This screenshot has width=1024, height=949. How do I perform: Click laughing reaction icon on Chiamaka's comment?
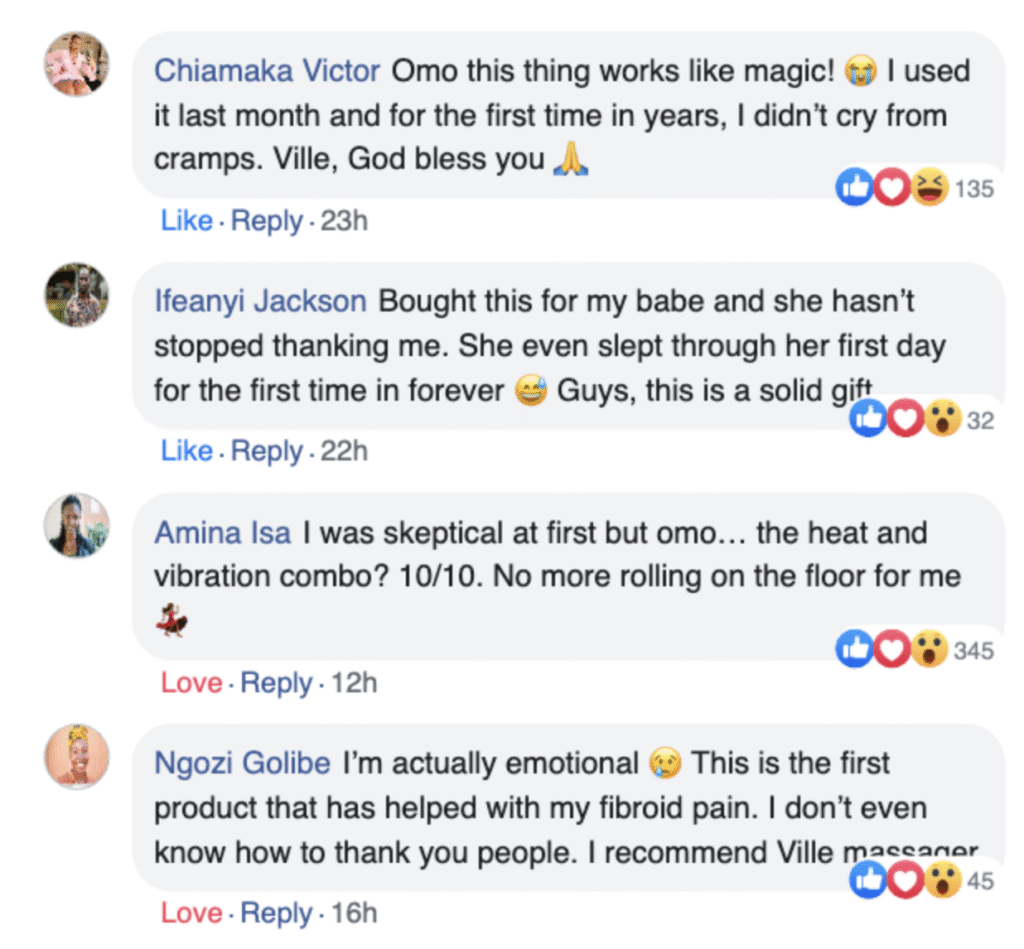(x=929, y=187)
